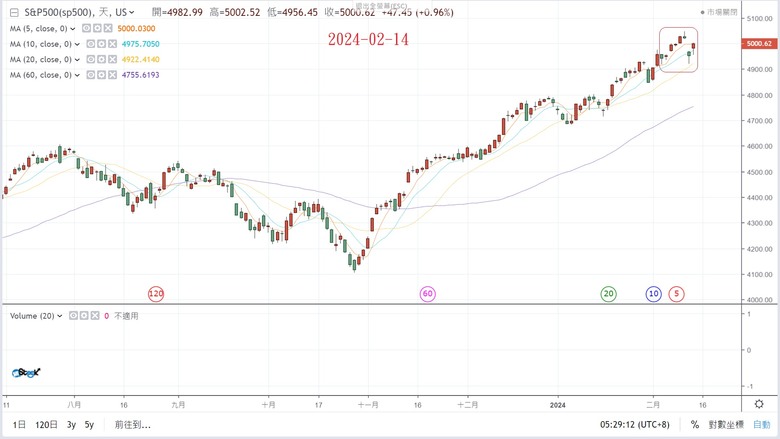
Task: Remove the MA 20 indicator with its X icon
Action: 112,59
